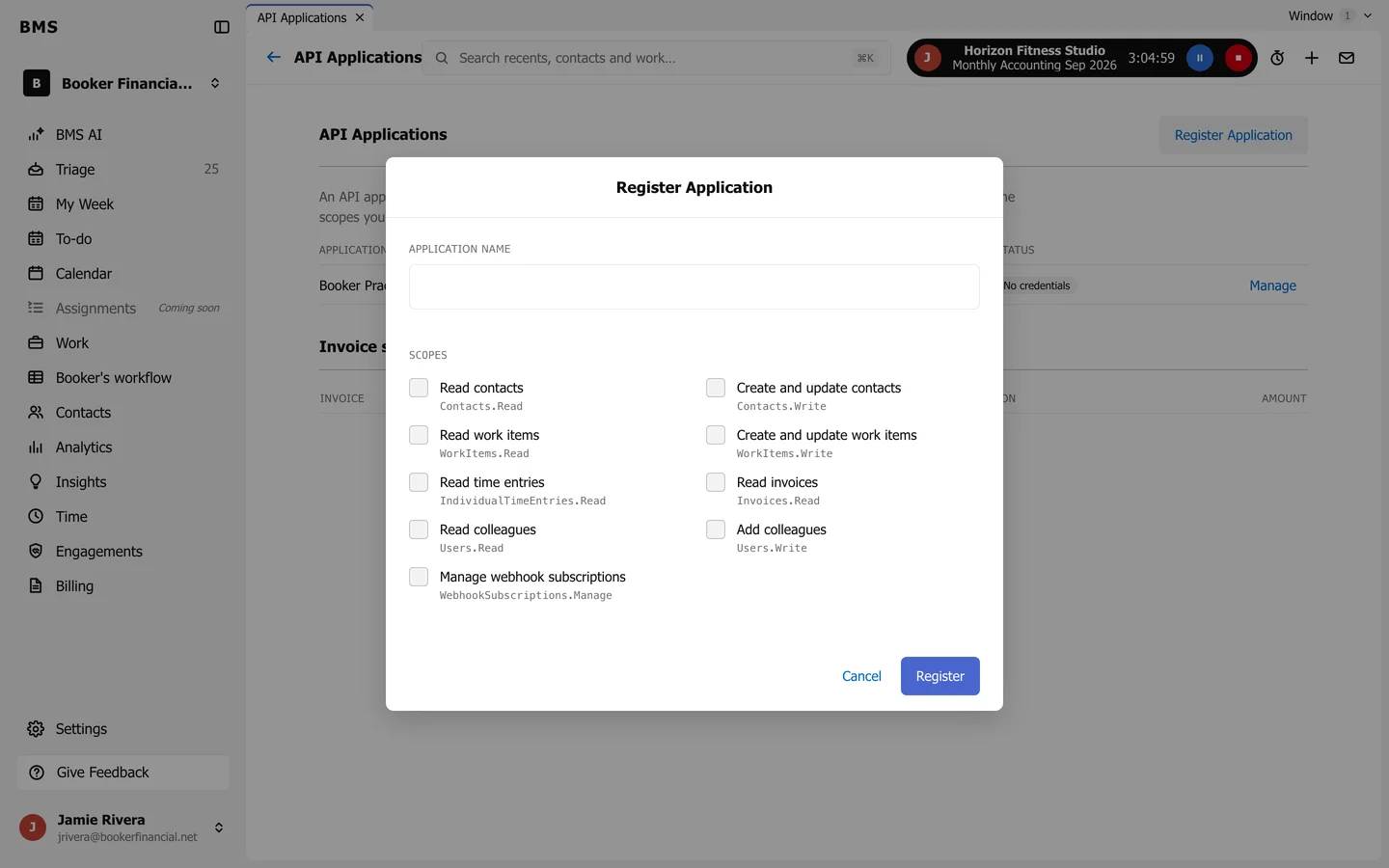Close the API Applications tab
Screen dimensions: 1389x868
click(360, 17)
